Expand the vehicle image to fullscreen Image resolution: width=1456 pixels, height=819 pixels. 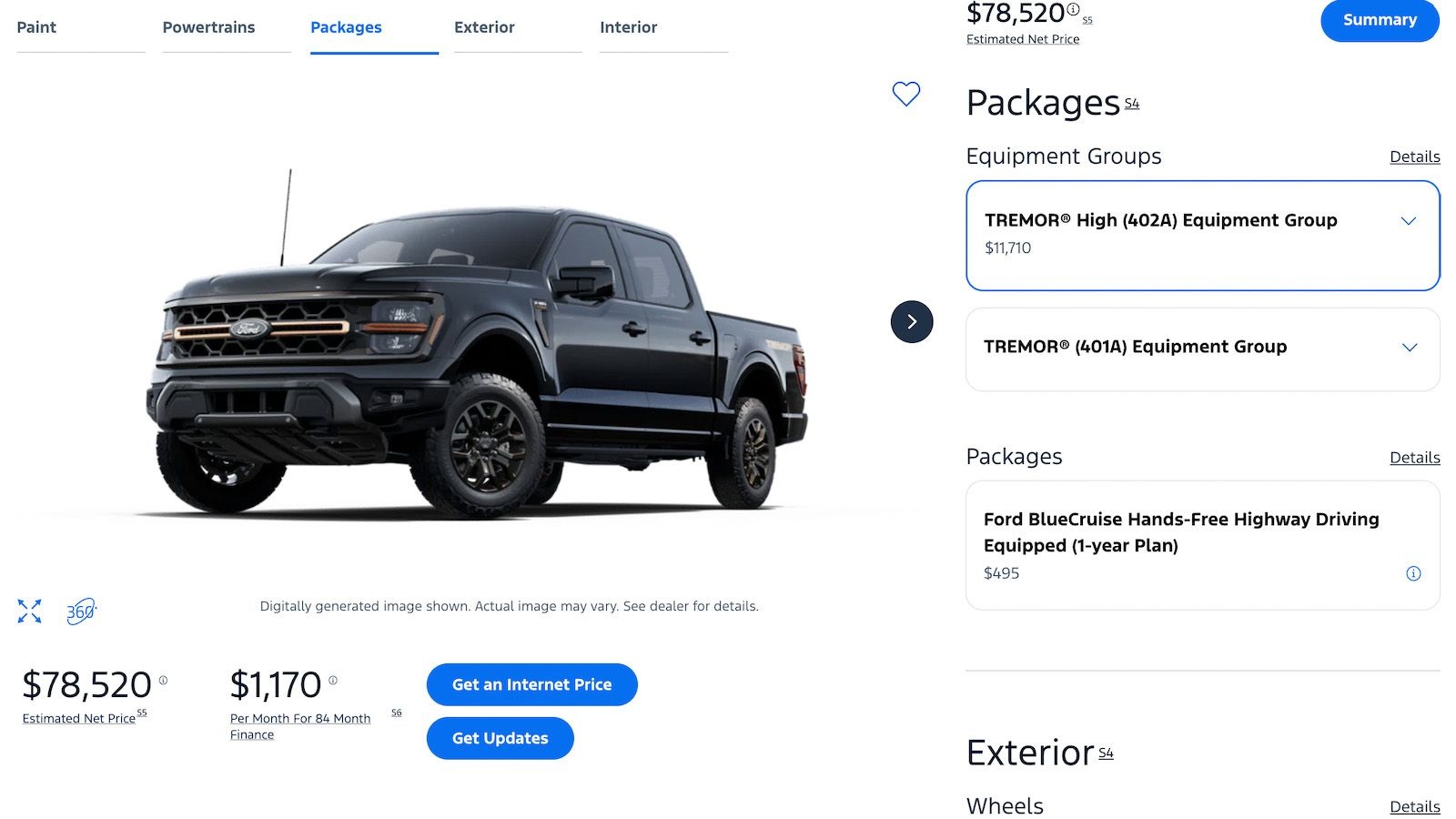pyautogui.click(x=29, y=612)
